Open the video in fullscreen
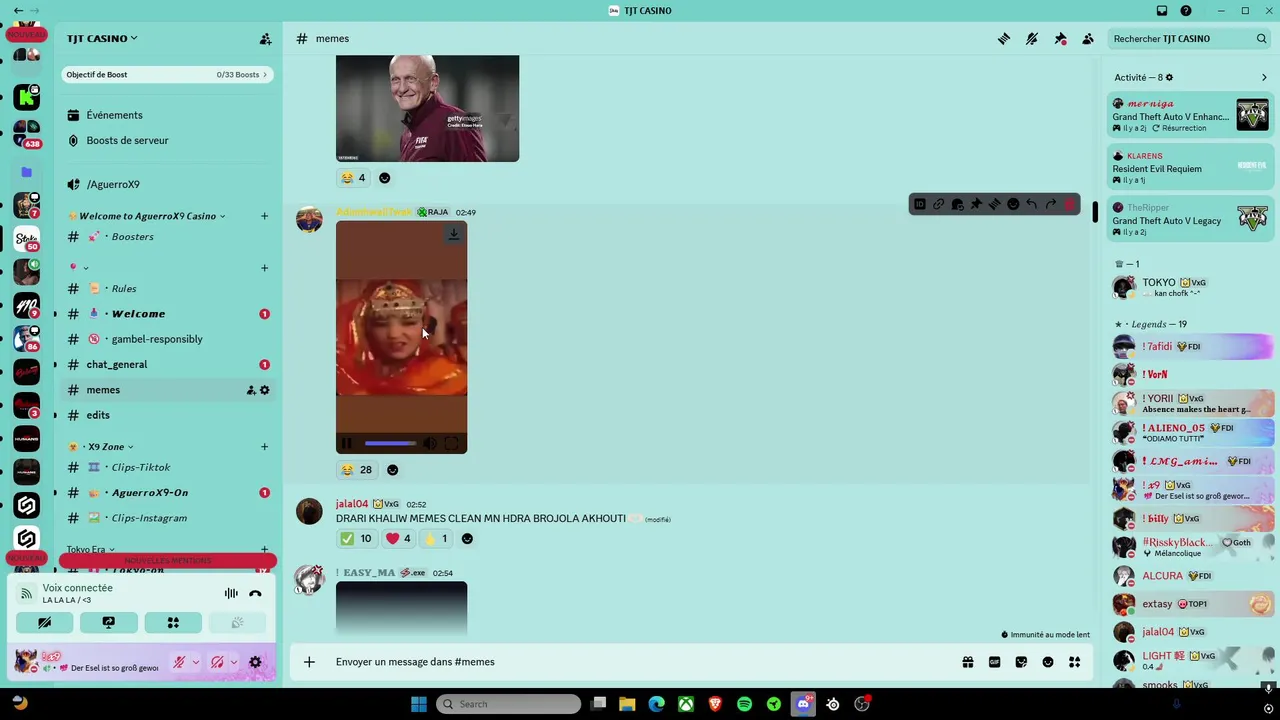The image size is (1280, 720). tap(452, 443)
